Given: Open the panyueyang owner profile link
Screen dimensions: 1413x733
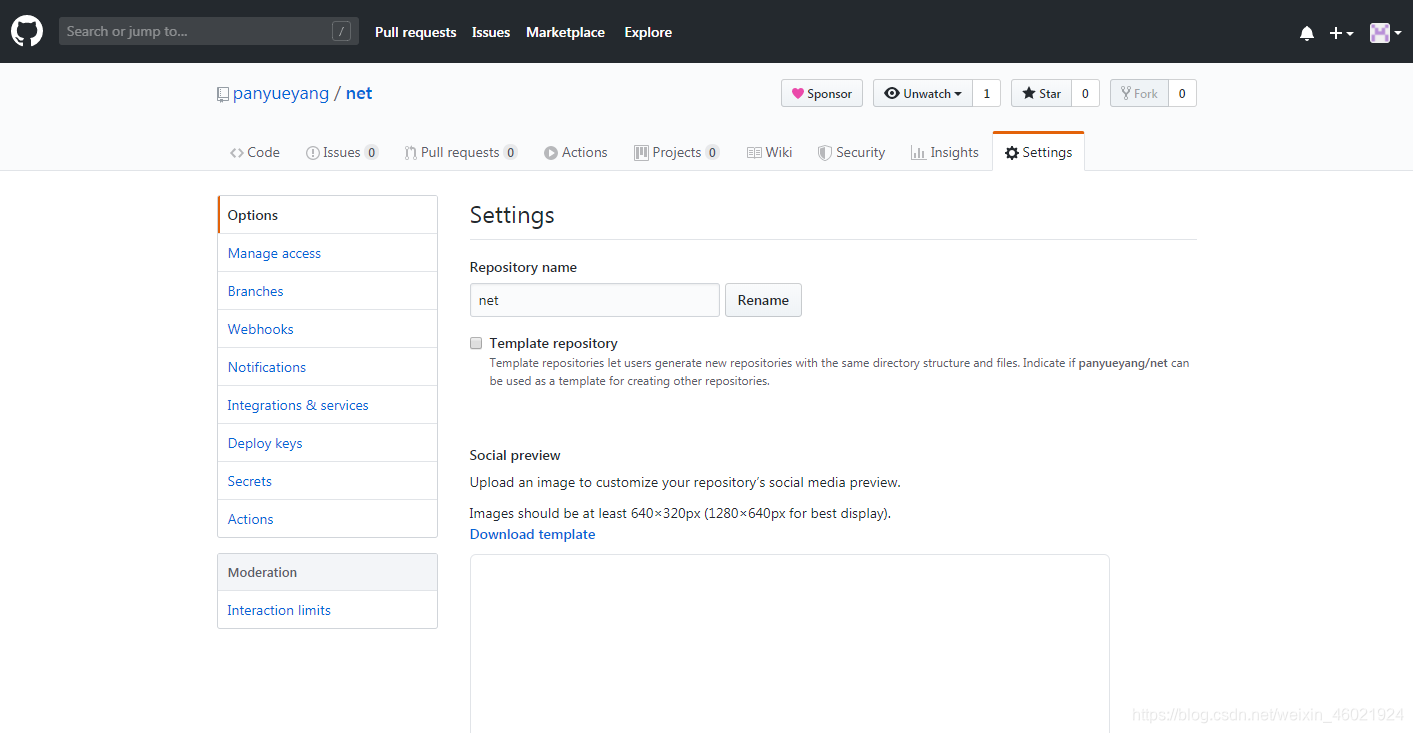Looking at the screenshot, I should (x=281, y=93).
